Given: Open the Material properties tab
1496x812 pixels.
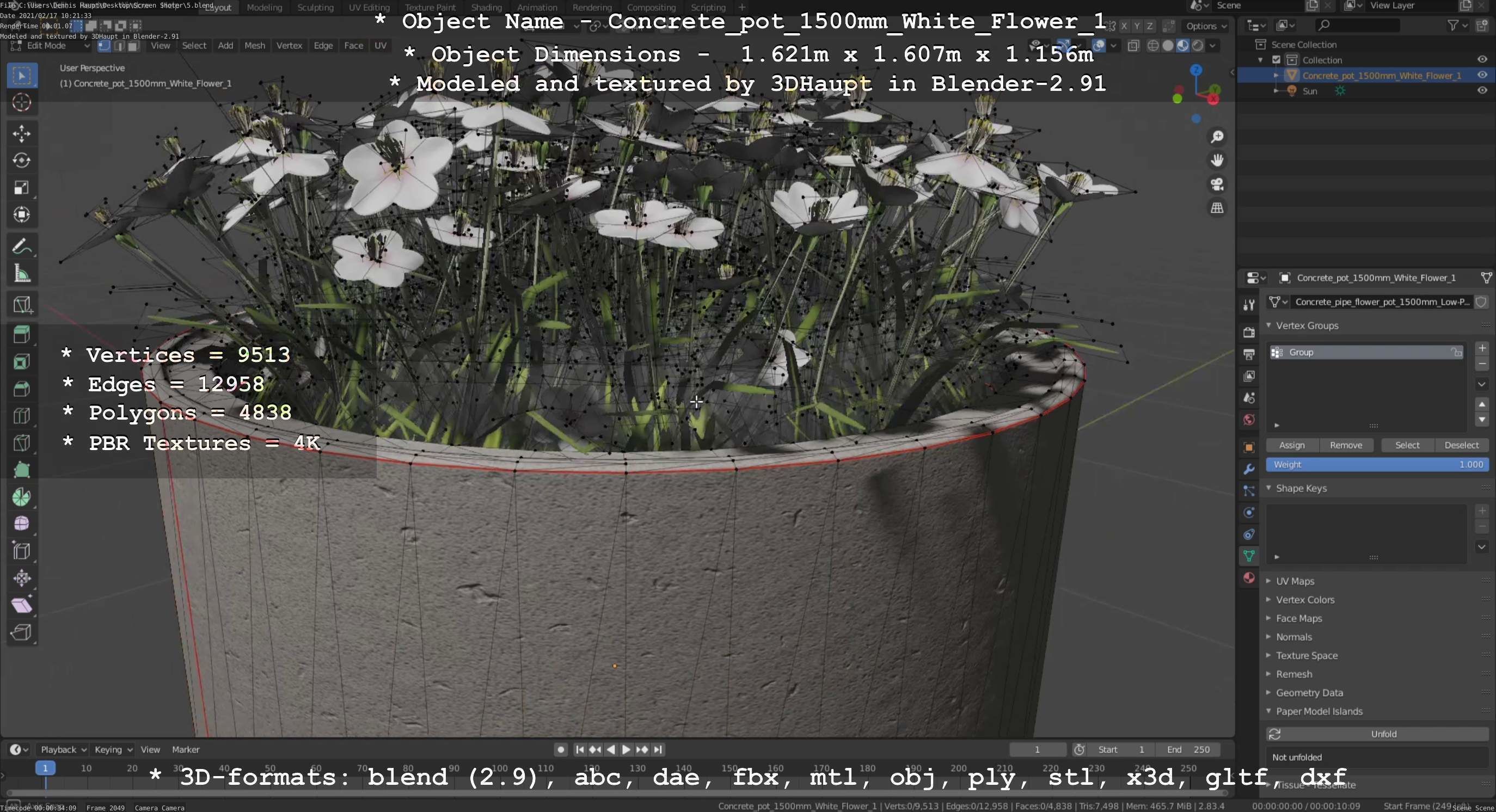Looking at the screenshot, I should click(x=1249, y=577).
